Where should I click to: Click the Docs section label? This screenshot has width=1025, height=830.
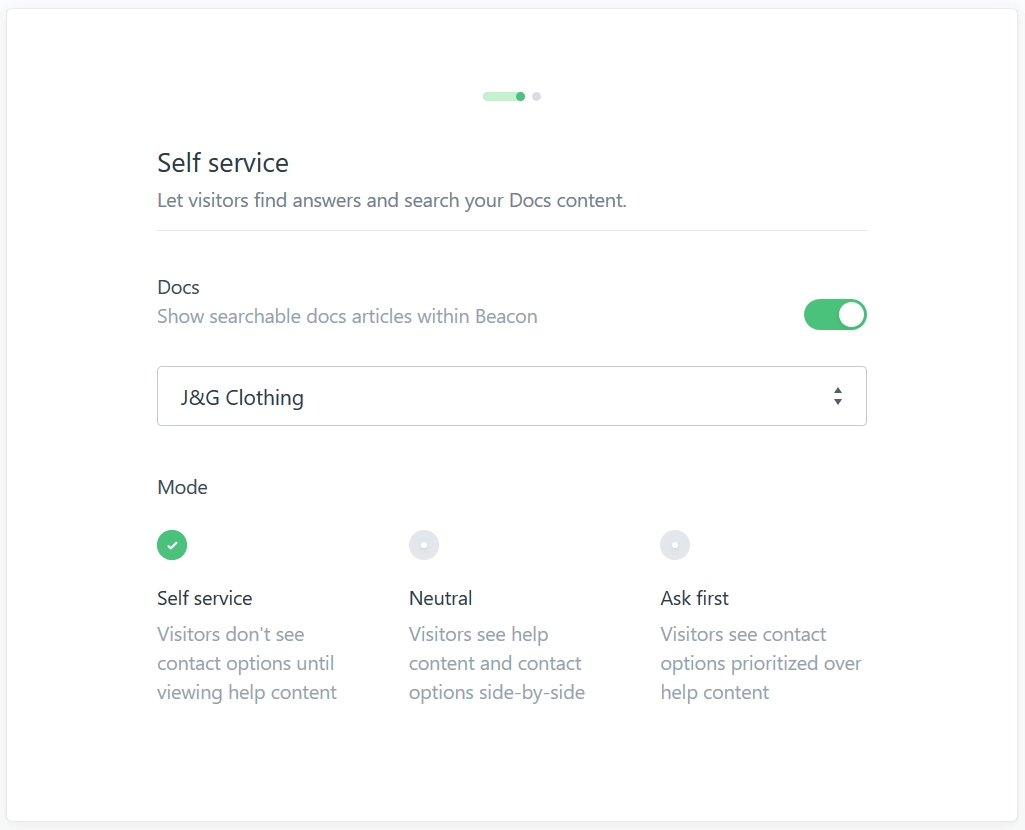(178, 287)
